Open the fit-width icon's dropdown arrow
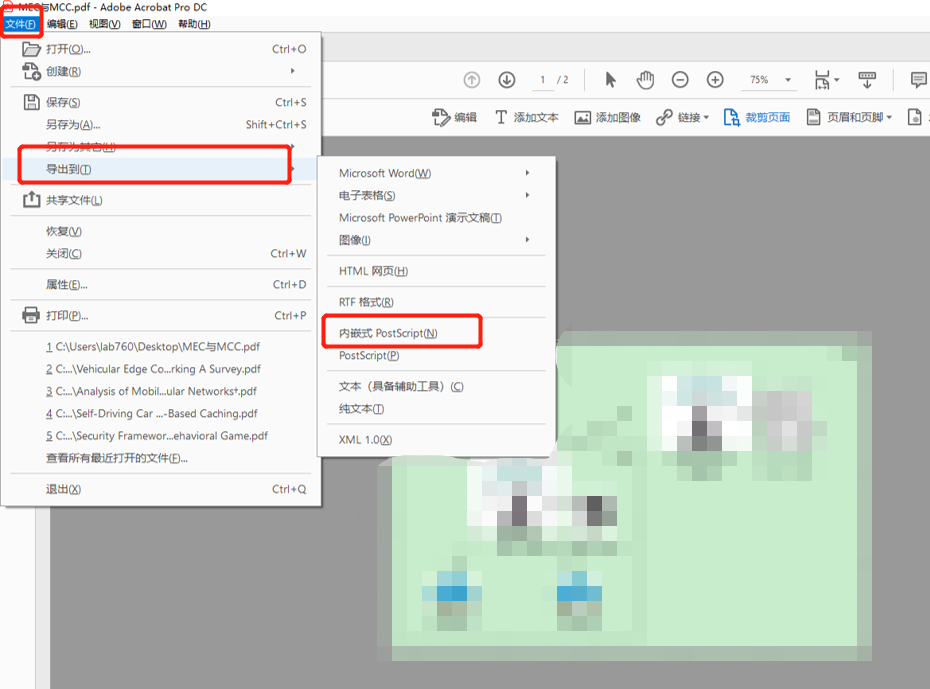This screenshot has width=930, height=689. [x=836, y=79]
